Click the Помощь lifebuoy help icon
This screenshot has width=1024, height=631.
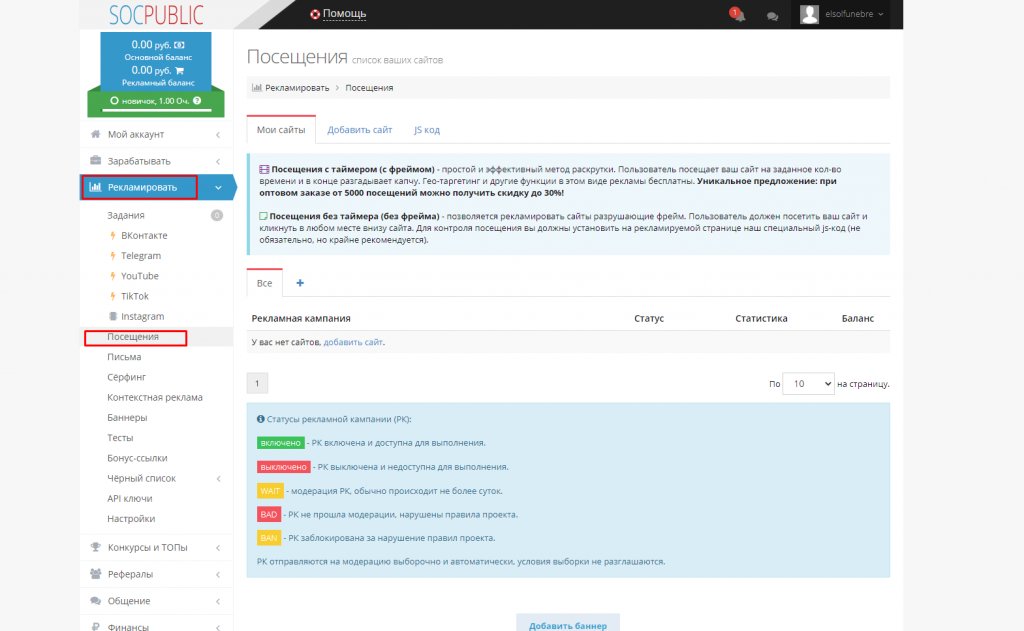(315, 14)
